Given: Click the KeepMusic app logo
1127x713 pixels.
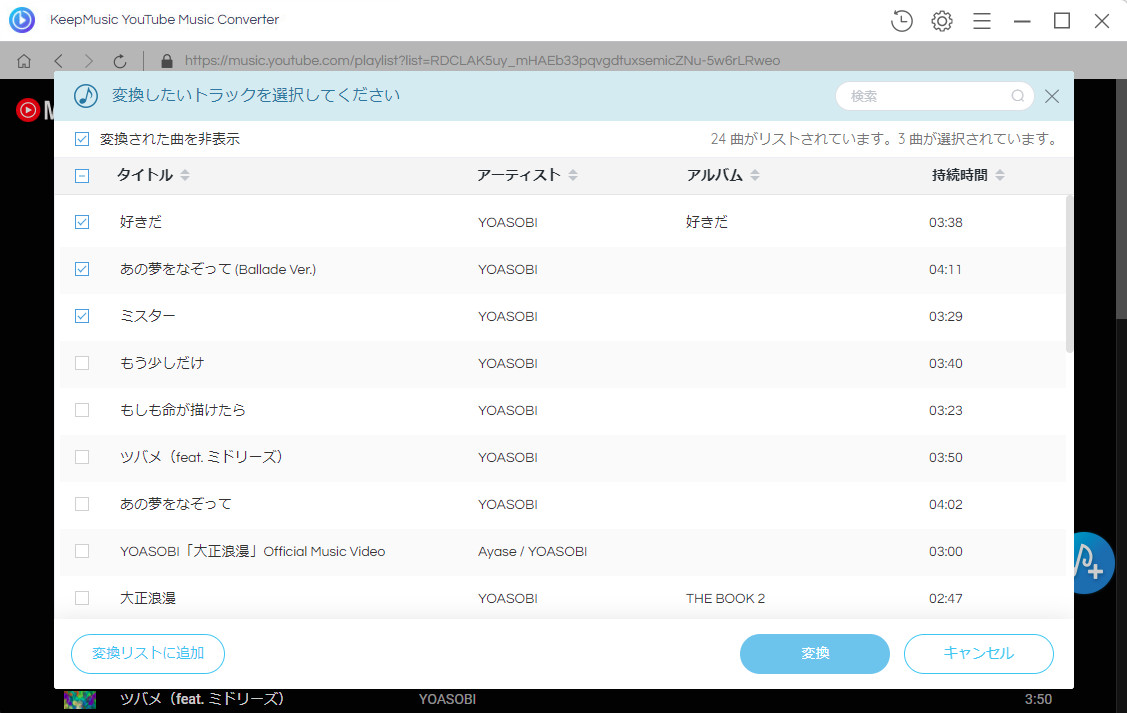Looking at the screenshot, I should click(22, 19).
